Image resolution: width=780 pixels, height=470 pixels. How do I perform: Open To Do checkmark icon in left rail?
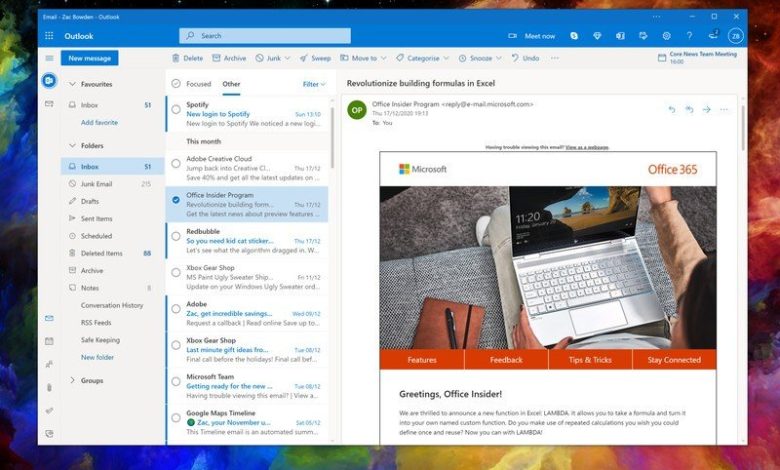49,410
